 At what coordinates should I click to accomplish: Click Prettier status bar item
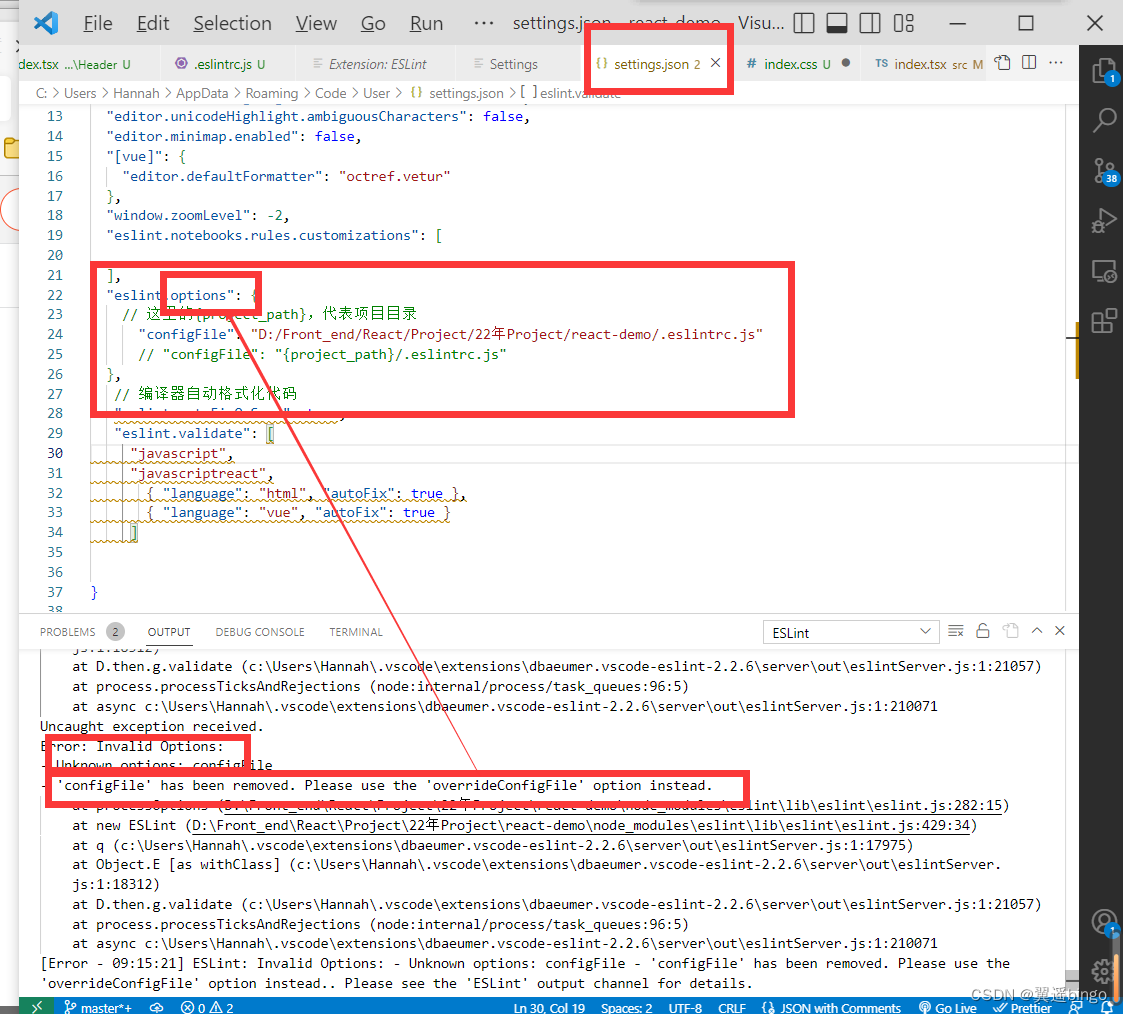1021,1007
